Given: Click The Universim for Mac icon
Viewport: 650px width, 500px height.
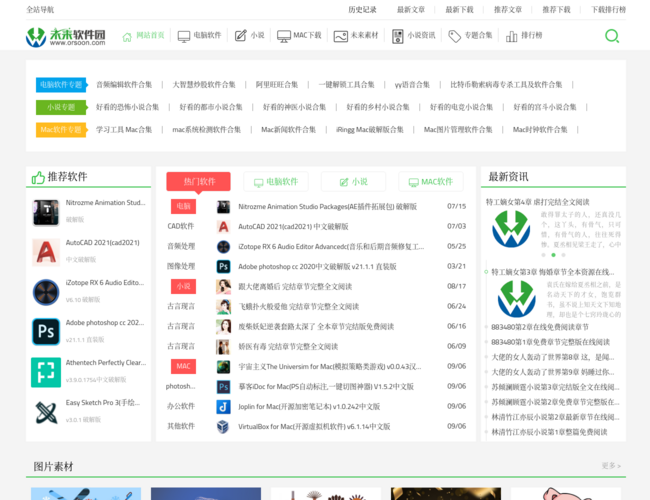Looking at the screenshot, I should click(223, 367).
